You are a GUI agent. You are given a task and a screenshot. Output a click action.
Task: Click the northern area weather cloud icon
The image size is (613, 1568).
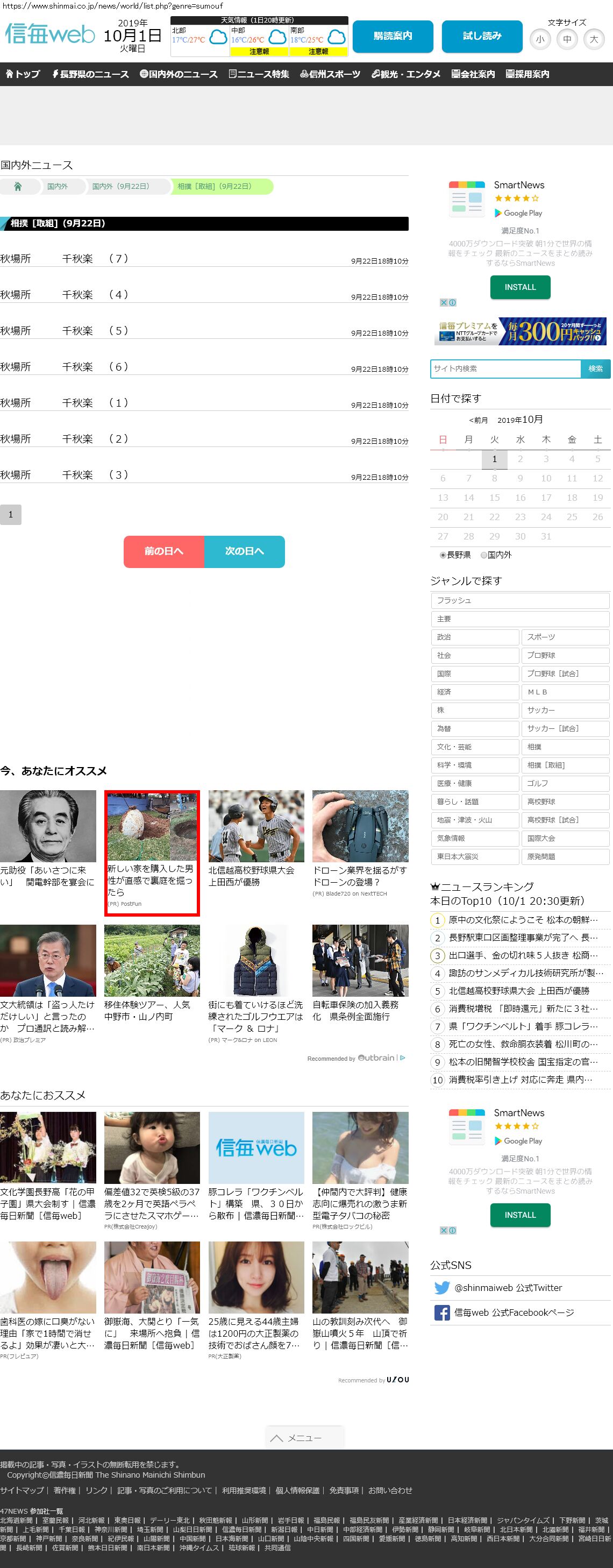coord(218,38)
